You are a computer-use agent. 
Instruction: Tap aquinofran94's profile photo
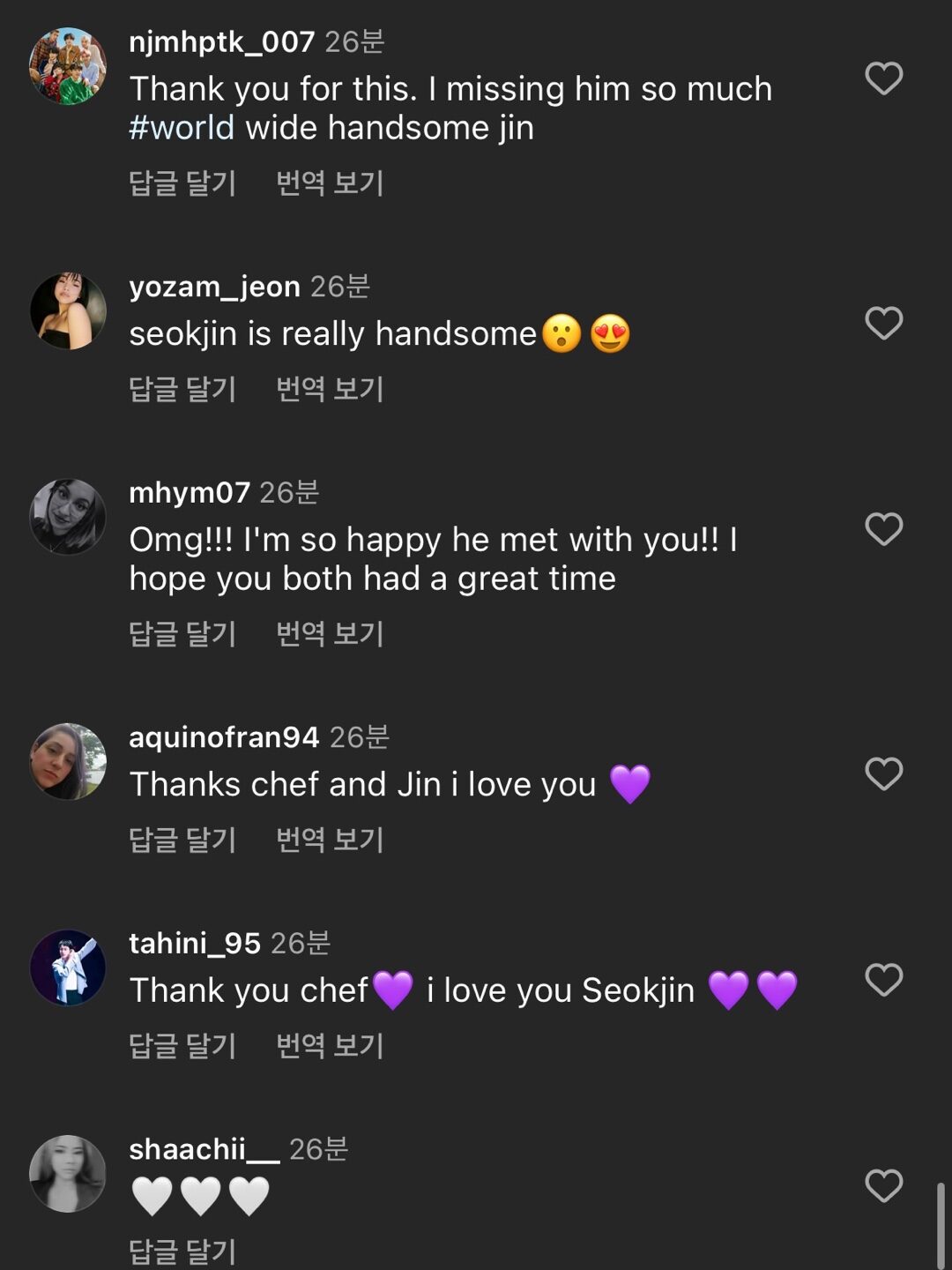pyautogui.click(x=68, y=761)
